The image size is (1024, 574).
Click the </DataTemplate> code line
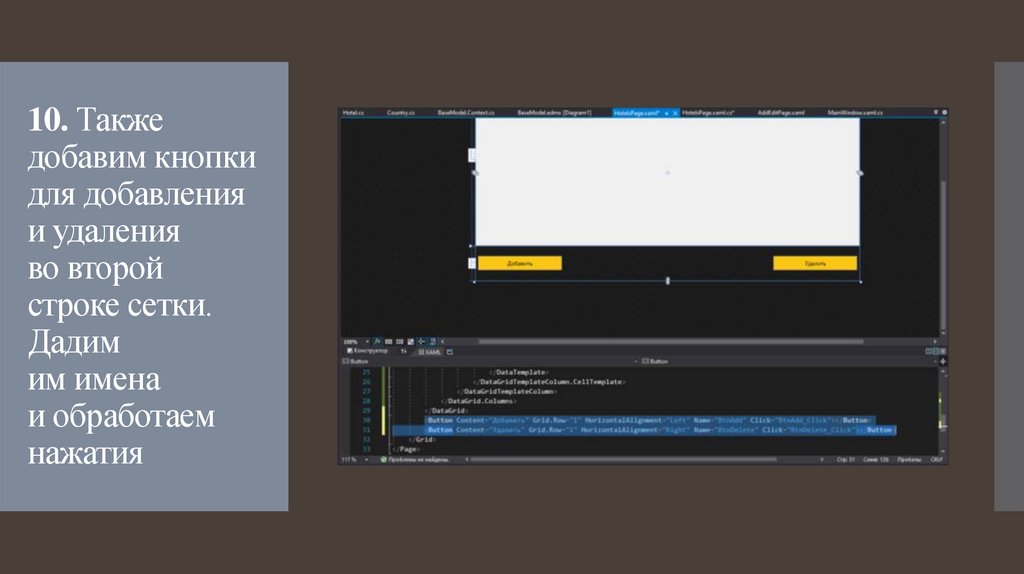tap(519, 372)
